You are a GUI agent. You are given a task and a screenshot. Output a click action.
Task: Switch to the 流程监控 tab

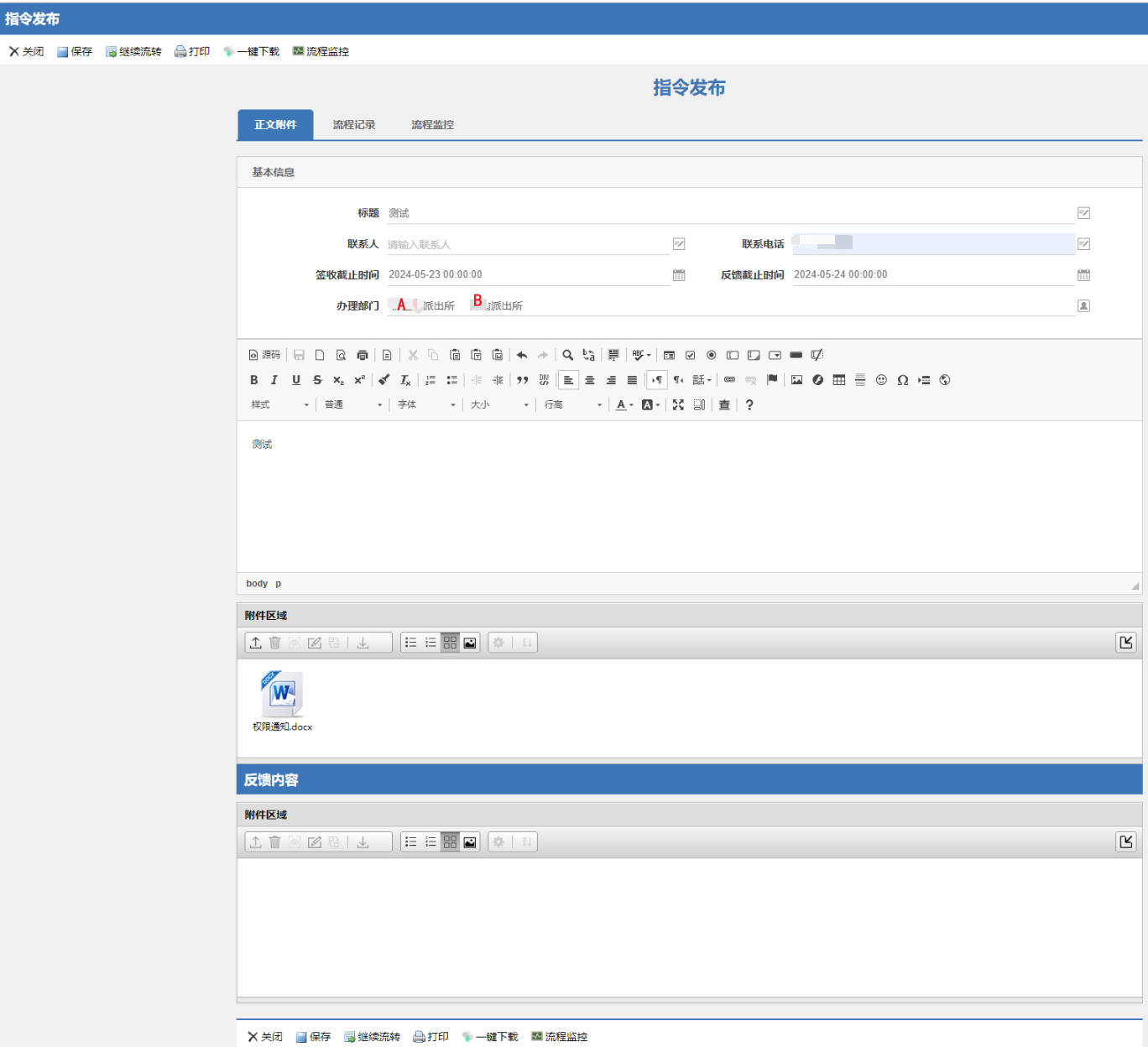click(432, 125)
